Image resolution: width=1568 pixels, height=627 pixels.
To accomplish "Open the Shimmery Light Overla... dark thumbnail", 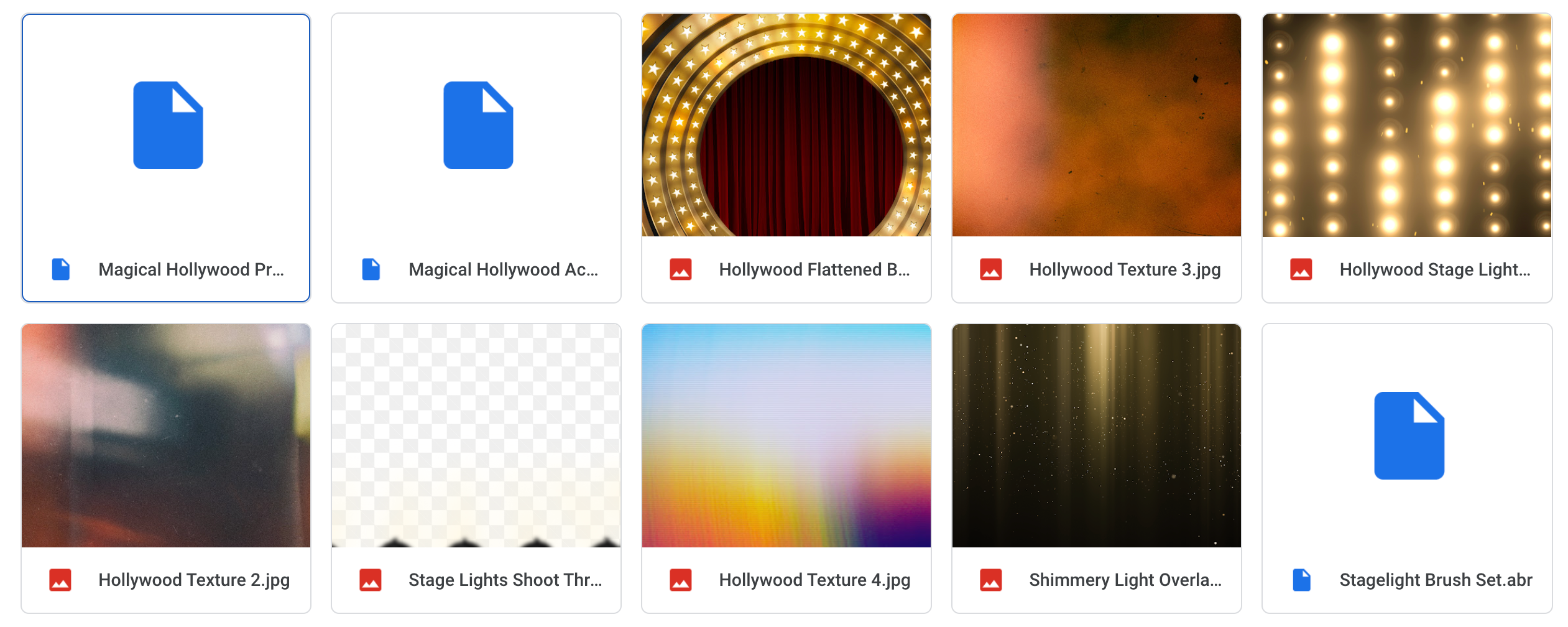I will click(x=1095, y=434).
